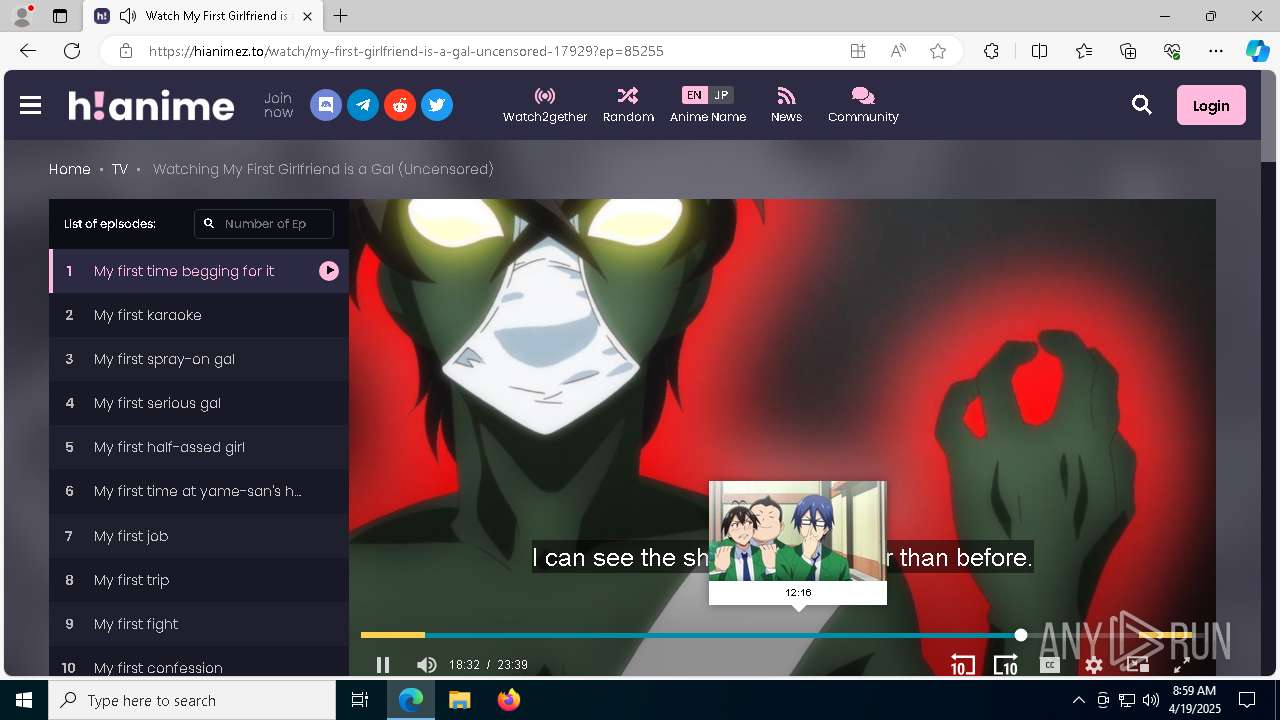The width and height of the screenshot is (1280, 720).
Task: Open the Windows Start menu
Action: click(24, 700)
